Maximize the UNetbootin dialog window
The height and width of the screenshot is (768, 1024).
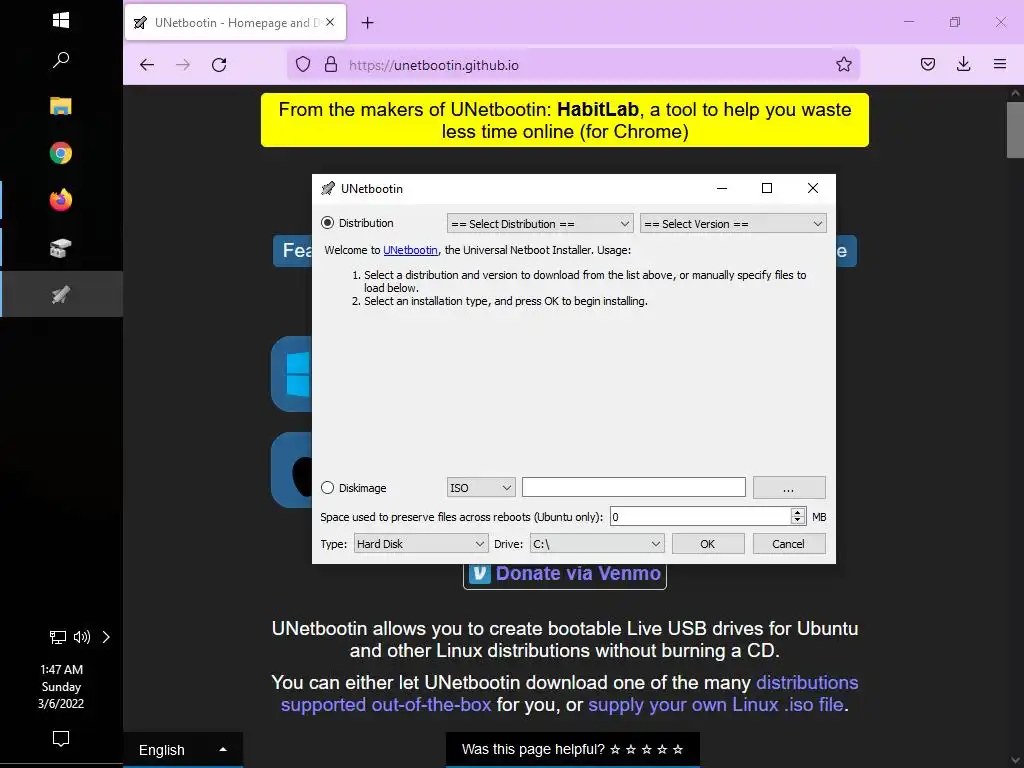click(767, 188)
